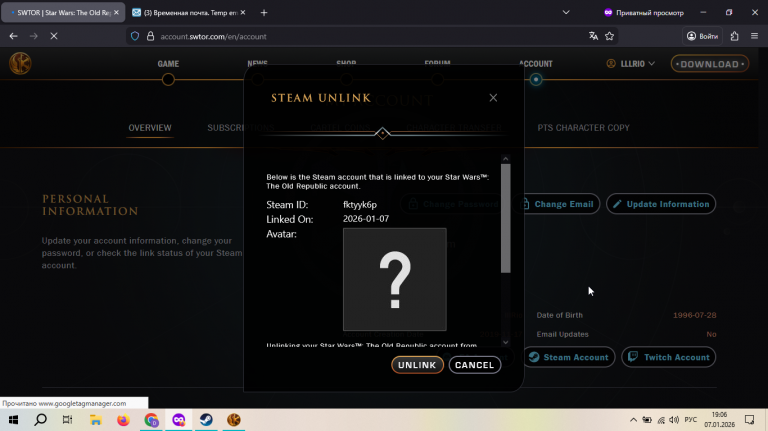768x431 pixels.
Task: Close the SWTOR browser tab
Action: (x=116, y=13)
